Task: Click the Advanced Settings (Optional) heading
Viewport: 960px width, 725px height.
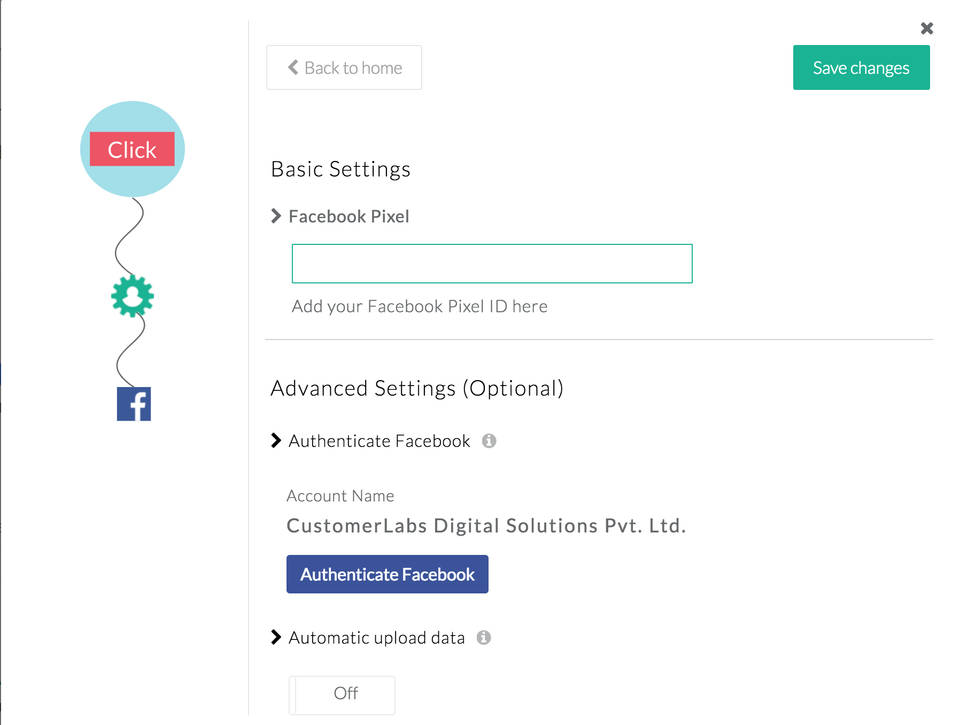Action: click(417, 388)
